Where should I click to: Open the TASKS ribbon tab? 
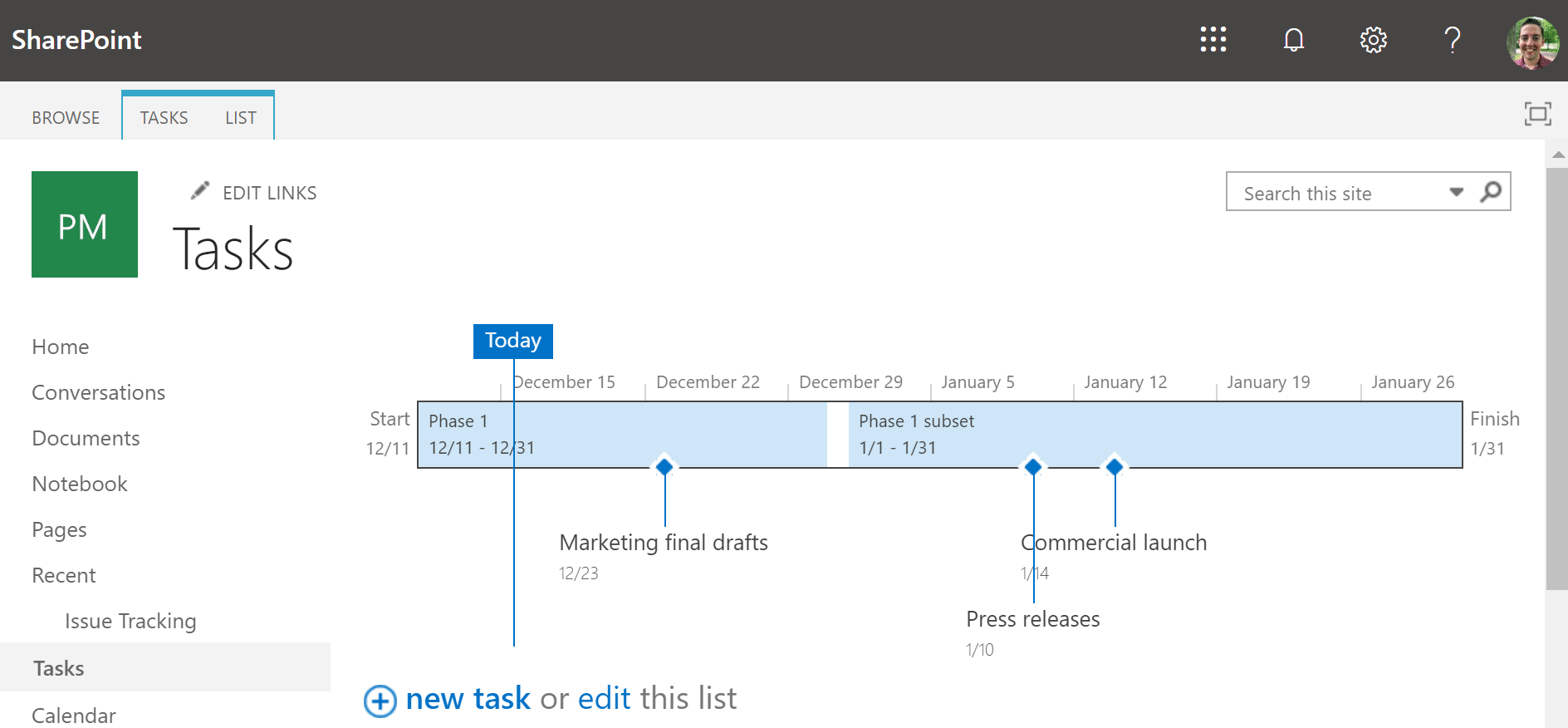(164, 118)
